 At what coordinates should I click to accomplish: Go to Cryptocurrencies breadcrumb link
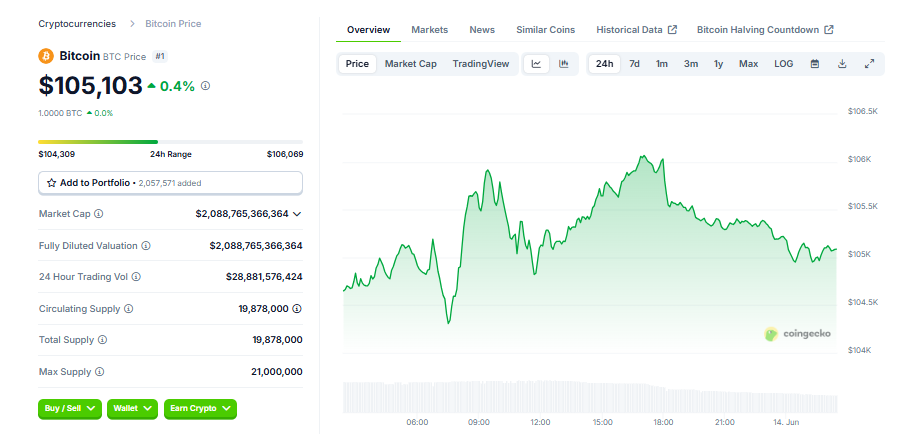[x=77, y=24]
